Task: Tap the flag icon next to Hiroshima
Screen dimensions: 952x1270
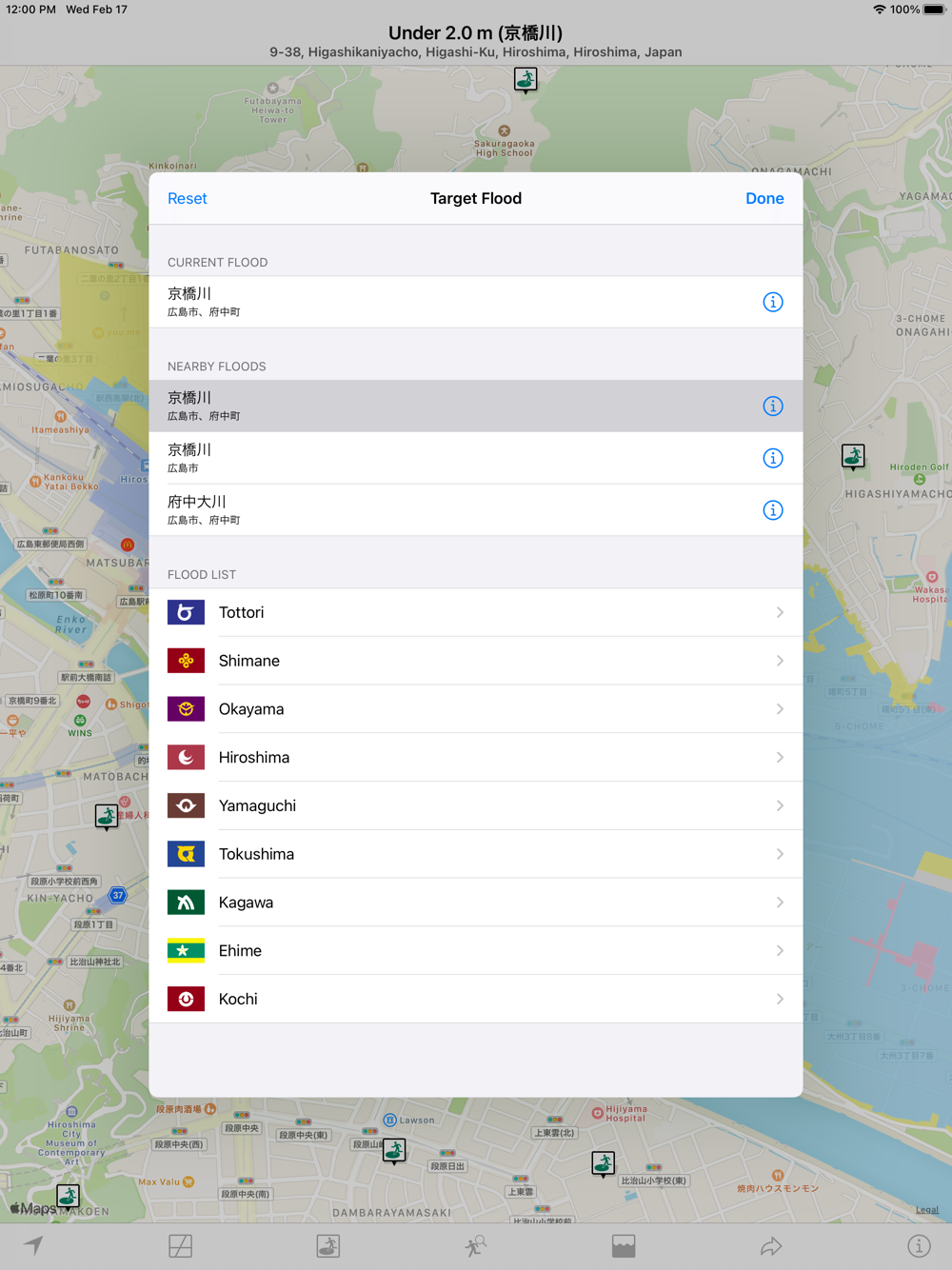Action: pyautogui.click(x=186, y=757)
